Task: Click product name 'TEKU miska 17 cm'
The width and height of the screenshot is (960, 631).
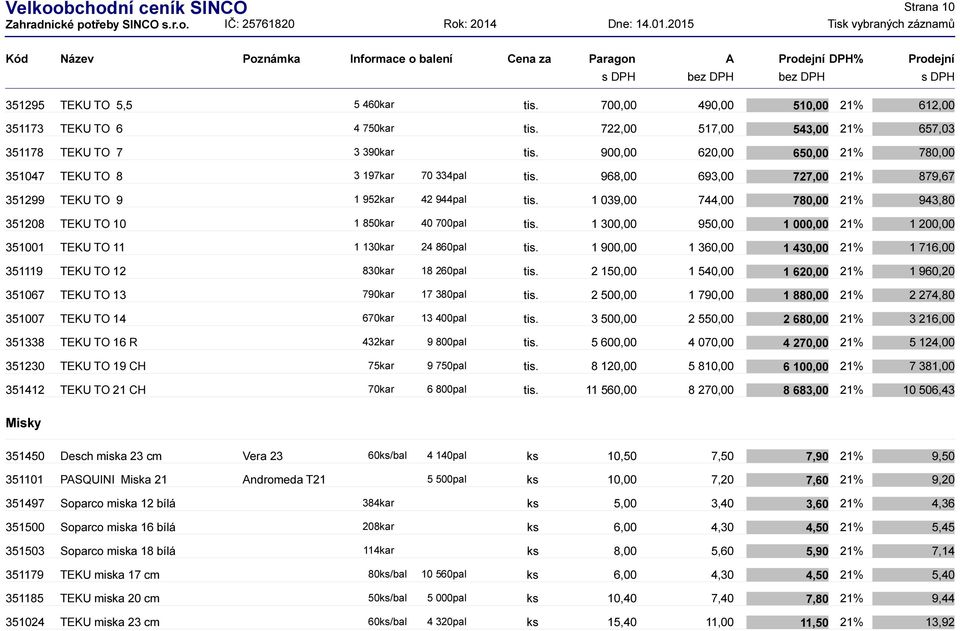Action: pyautogui.click(x=110, y=575)
